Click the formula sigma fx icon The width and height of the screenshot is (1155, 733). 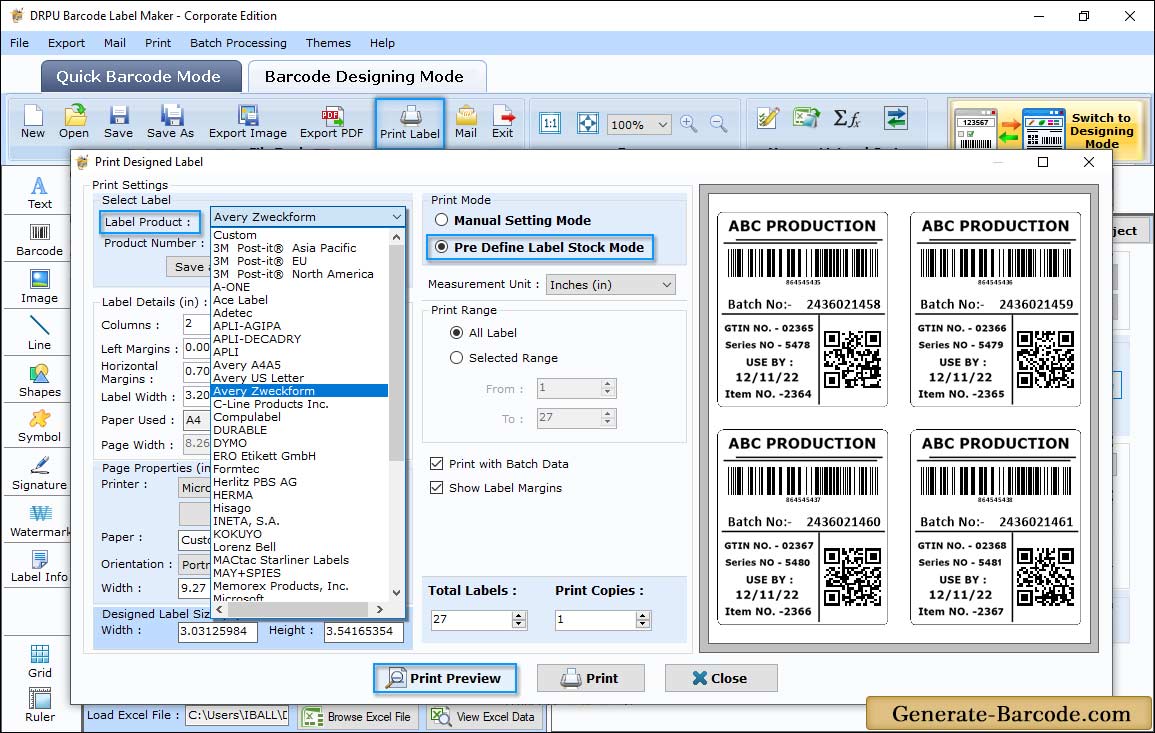coord(846,118)
